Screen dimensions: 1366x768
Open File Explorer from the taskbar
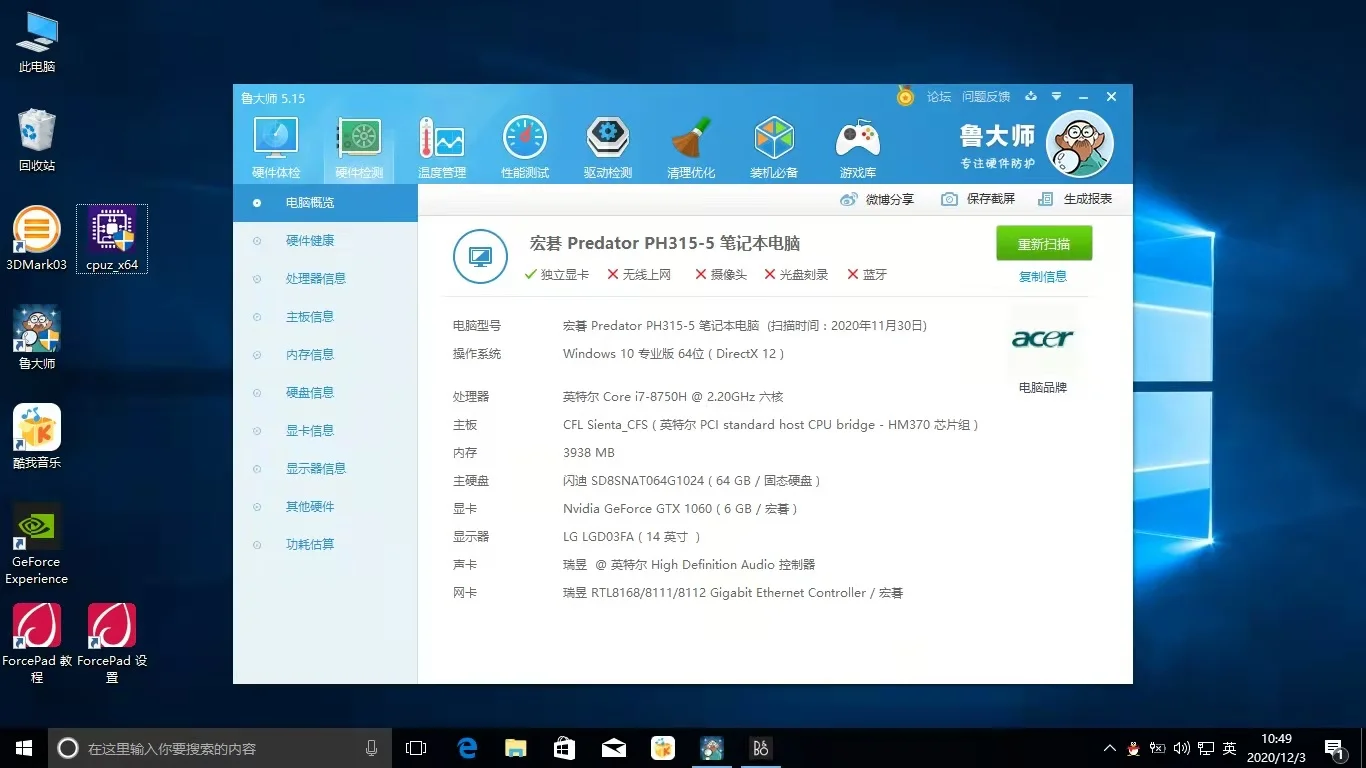coord(516,748)
